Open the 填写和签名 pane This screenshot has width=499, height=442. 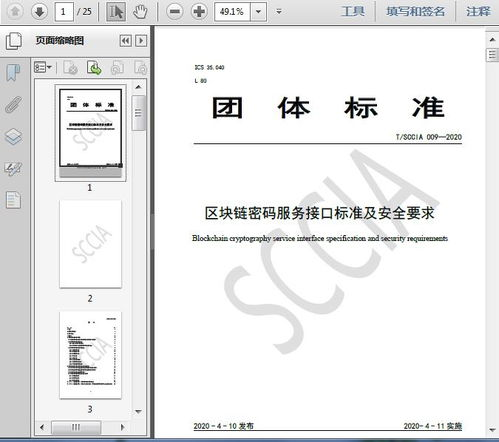click(415, 12)
